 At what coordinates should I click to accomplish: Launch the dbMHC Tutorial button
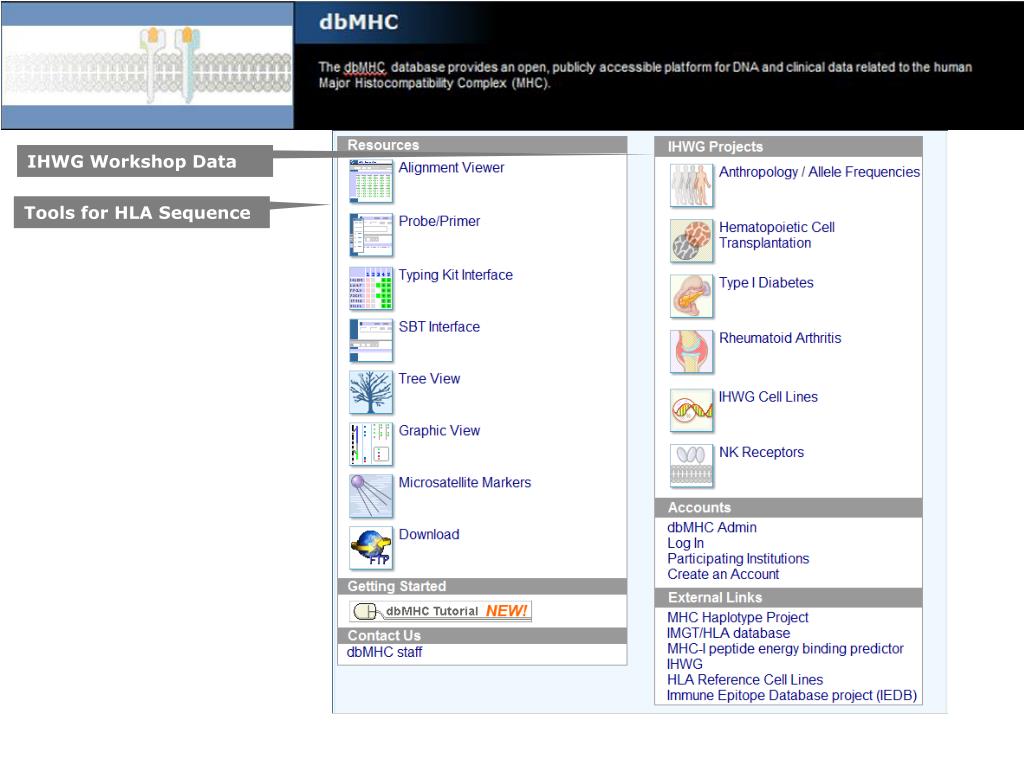coord(440,611)
